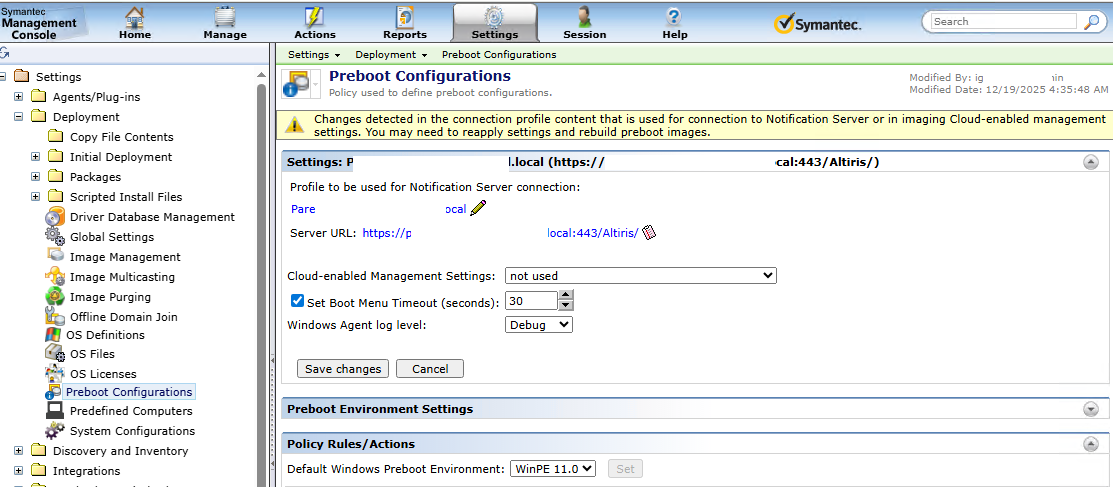This screenshot has height=487, width=1114.
Task: Click the yellow warning triangle icon
Action: tap(294, 124)
